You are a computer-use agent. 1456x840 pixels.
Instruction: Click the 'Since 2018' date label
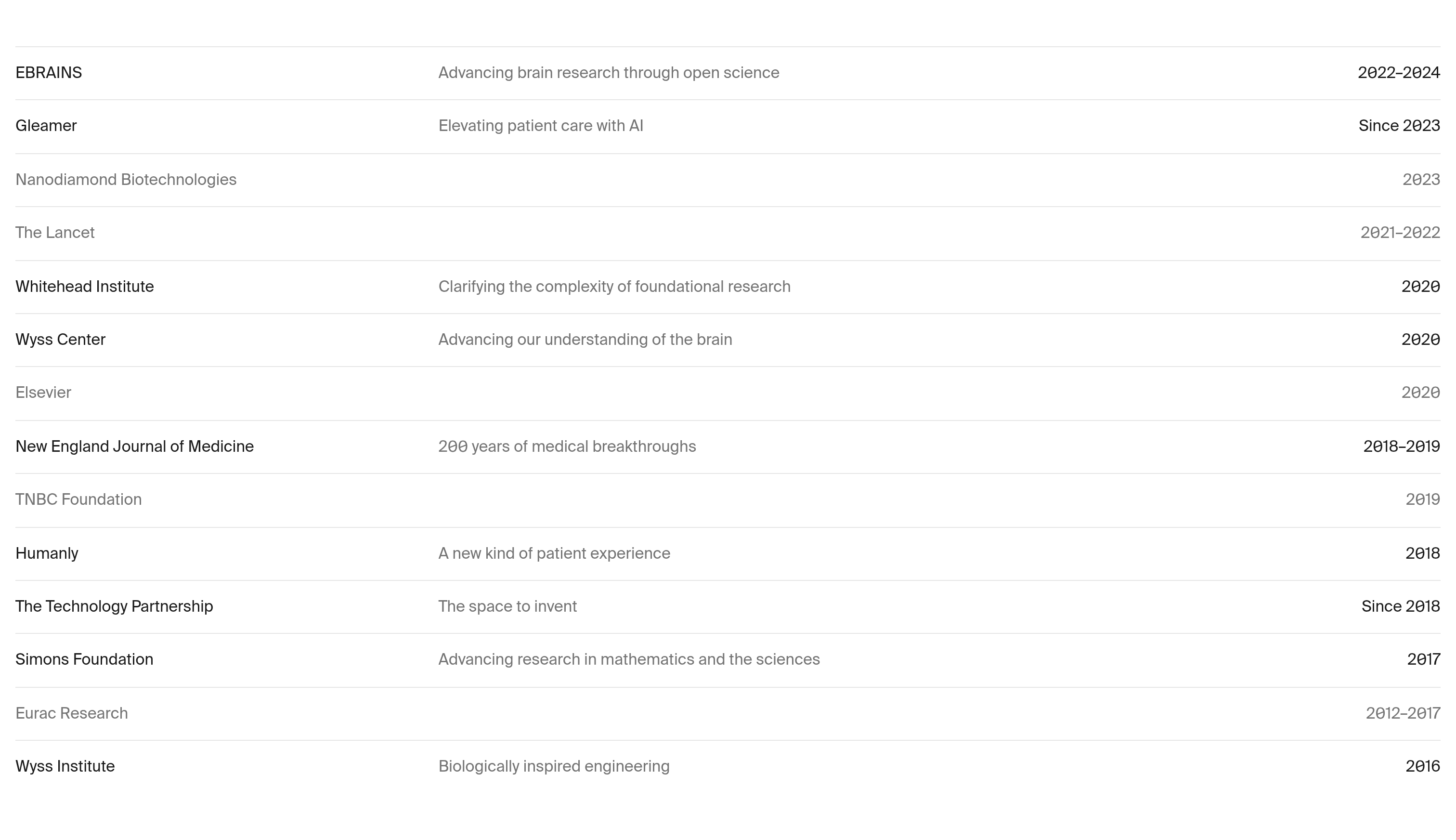pyautogui.click(x=1401, y=606)
